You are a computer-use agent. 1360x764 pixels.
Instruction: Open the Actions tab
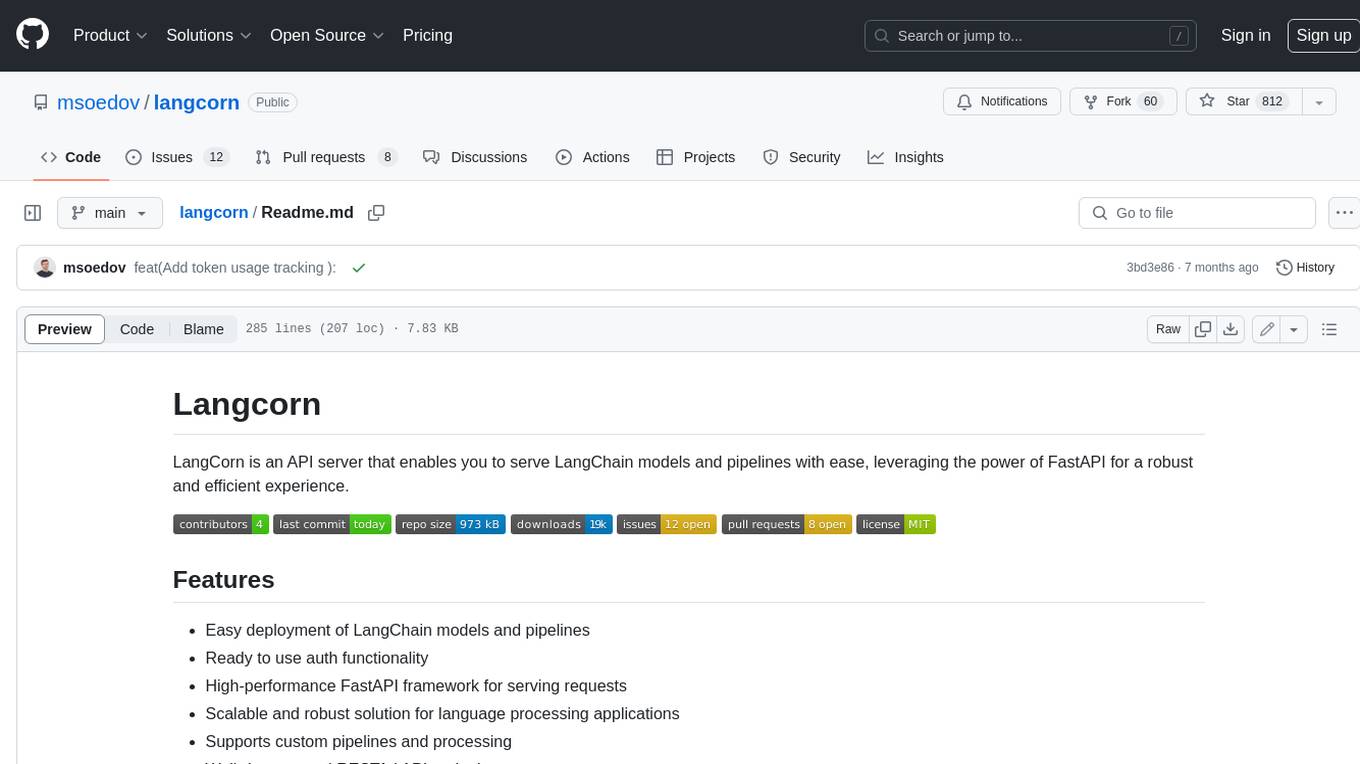592,157
